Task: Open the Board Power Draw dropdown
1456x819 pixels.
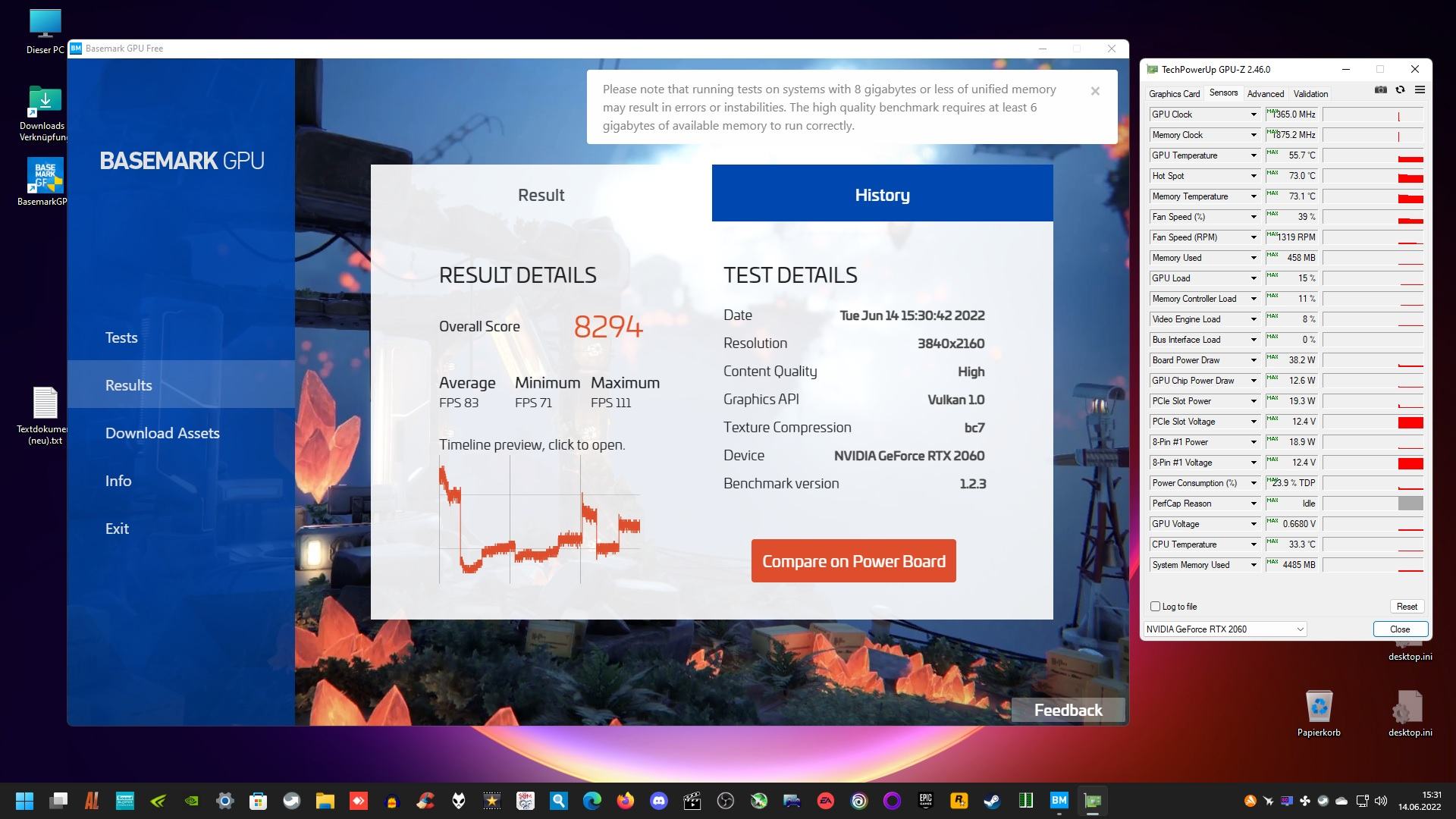Action: coord(1254,360)
